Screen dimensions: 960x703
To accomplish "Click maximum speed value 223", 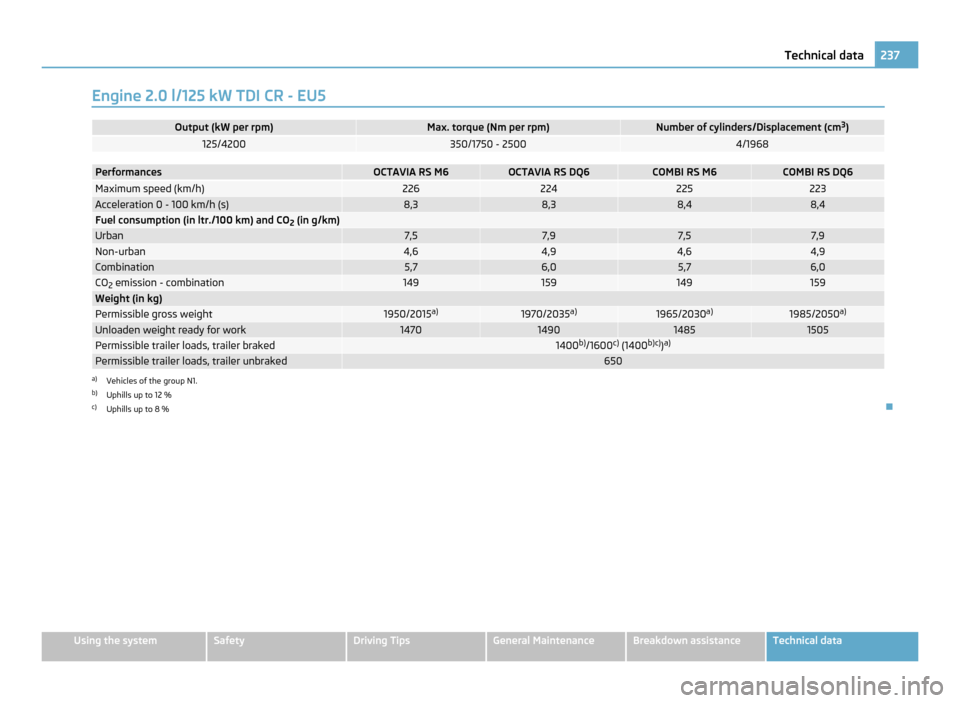I will click(817, 189).
